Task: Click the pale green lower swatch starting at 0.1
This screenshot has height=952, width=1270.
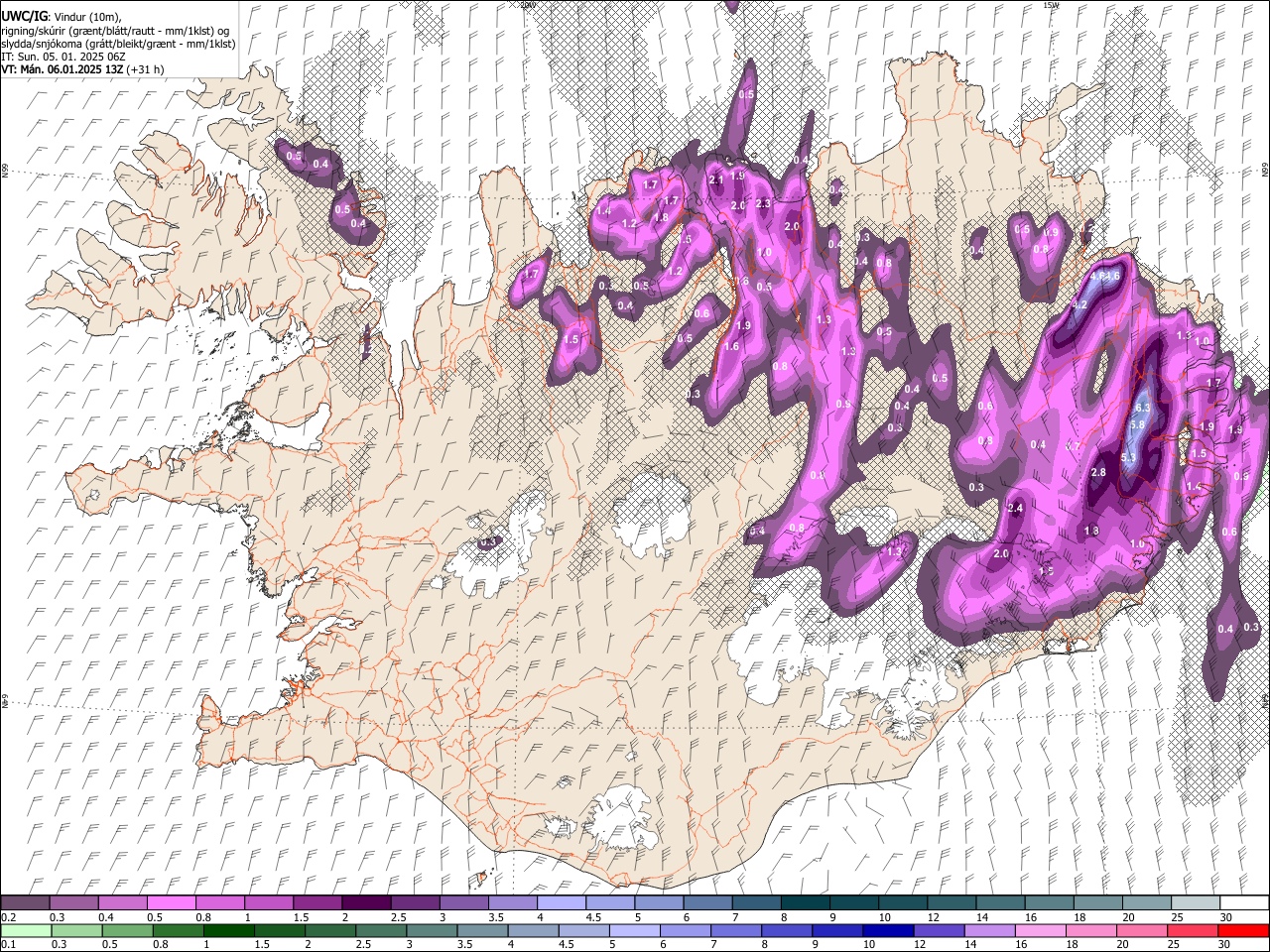Action: tap(26, 930)
